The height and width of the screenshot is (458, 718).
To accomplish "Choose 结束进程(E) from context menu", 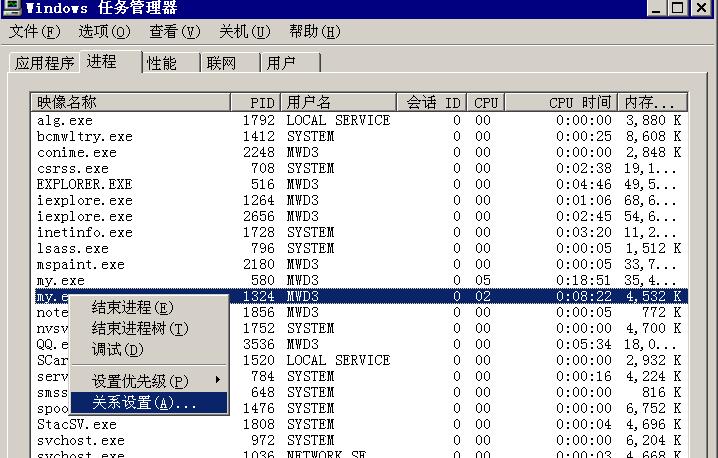I will point(132,307).
